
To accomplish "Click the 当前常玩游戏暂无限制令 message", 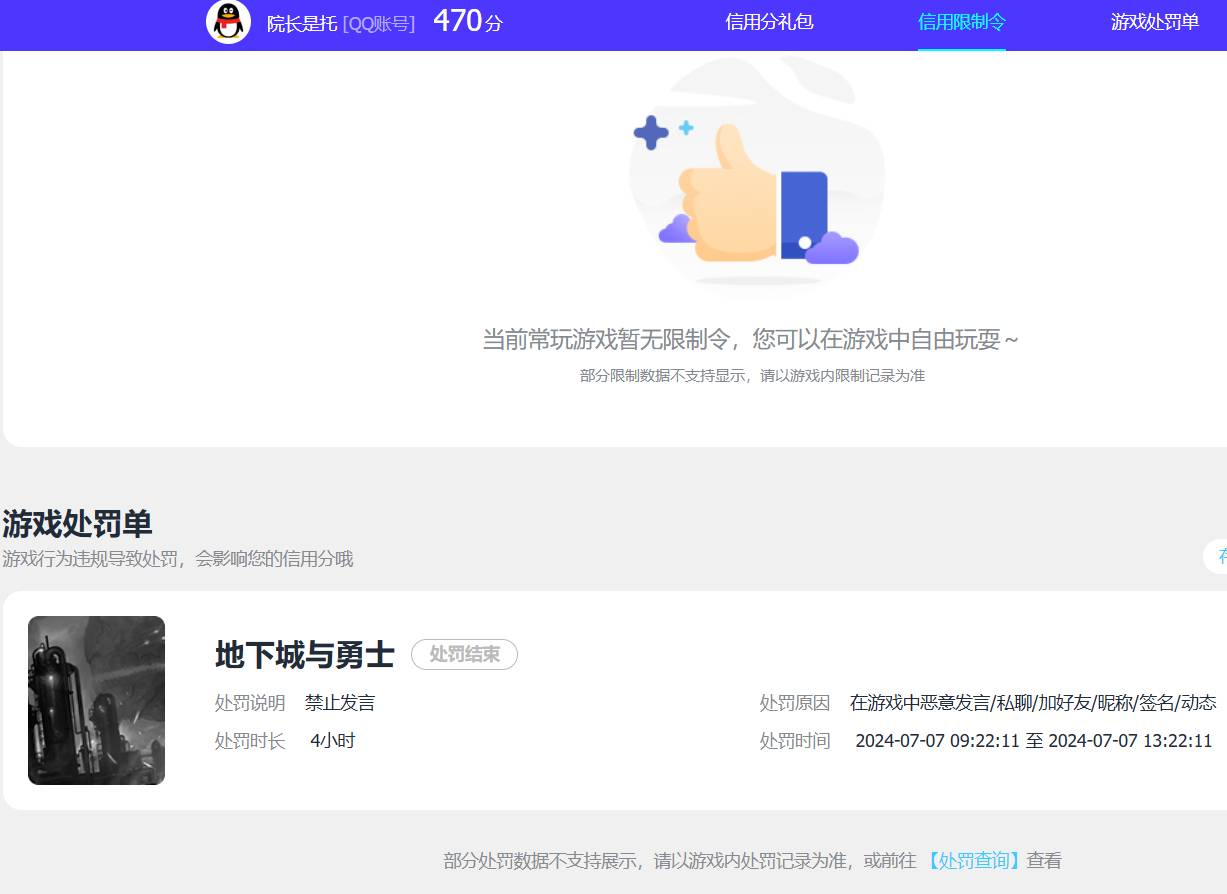I will [x=750, y=340].
